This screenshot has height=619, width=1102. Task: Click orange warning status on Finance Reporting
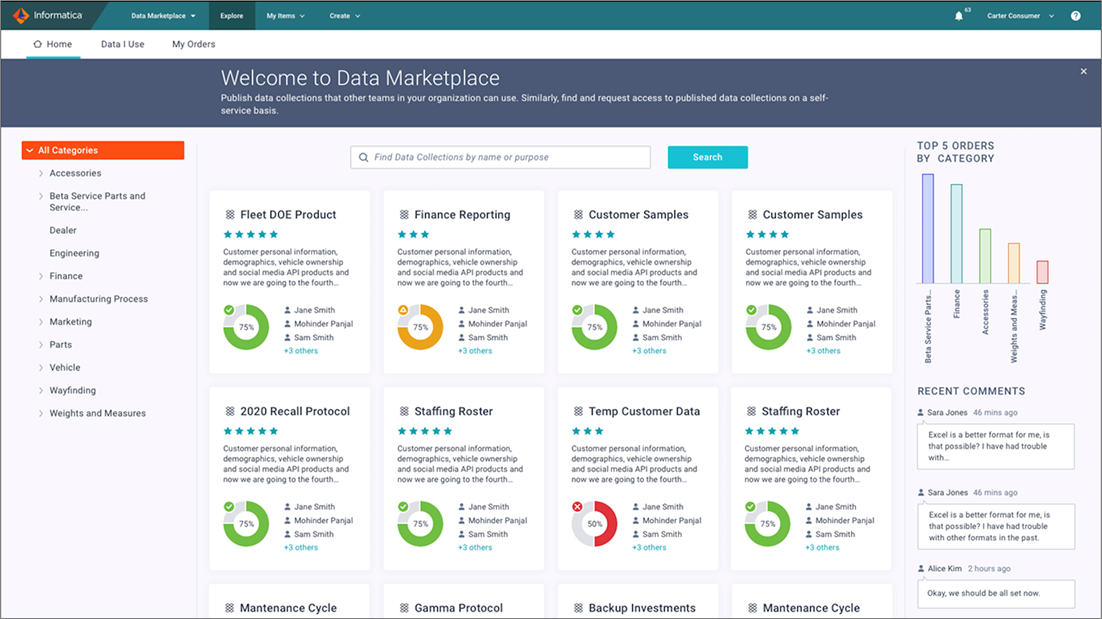[403, 310]
